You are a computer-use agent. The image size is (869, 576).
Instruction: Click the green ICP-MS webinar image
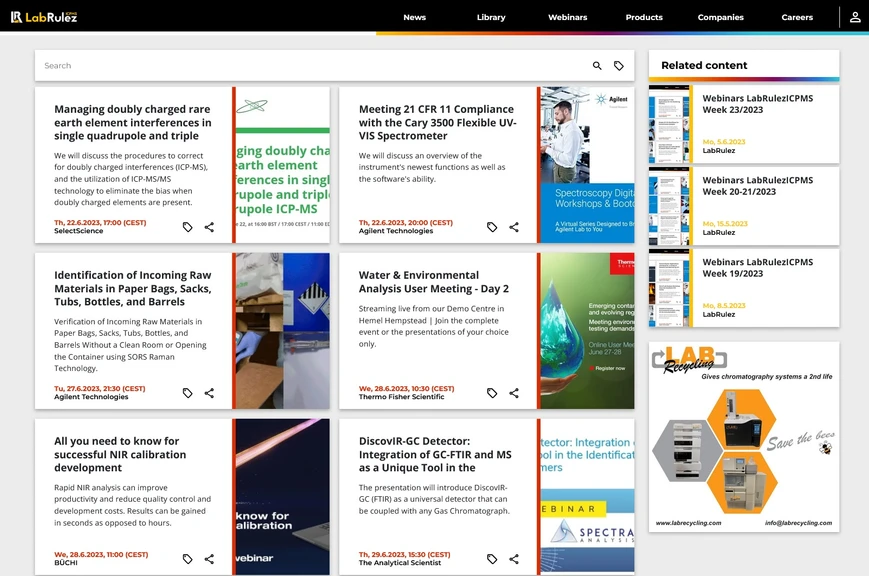click(283, 165)
